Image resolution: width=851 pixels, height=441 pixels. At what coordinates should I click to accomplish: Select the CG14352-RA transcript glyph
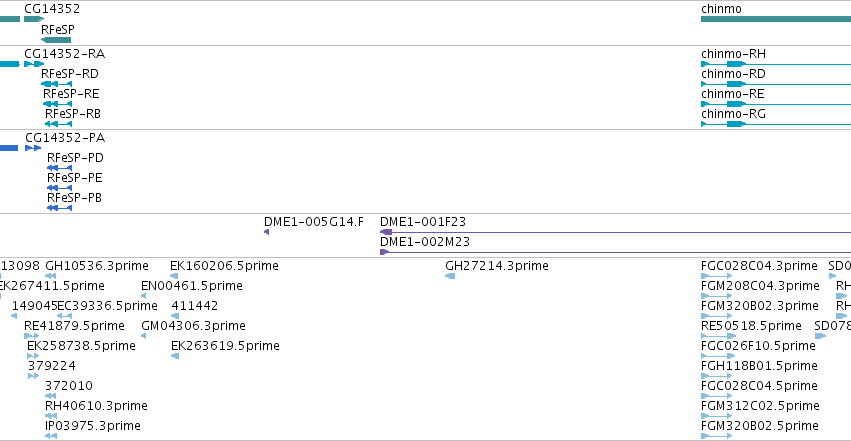click(34, 64)
